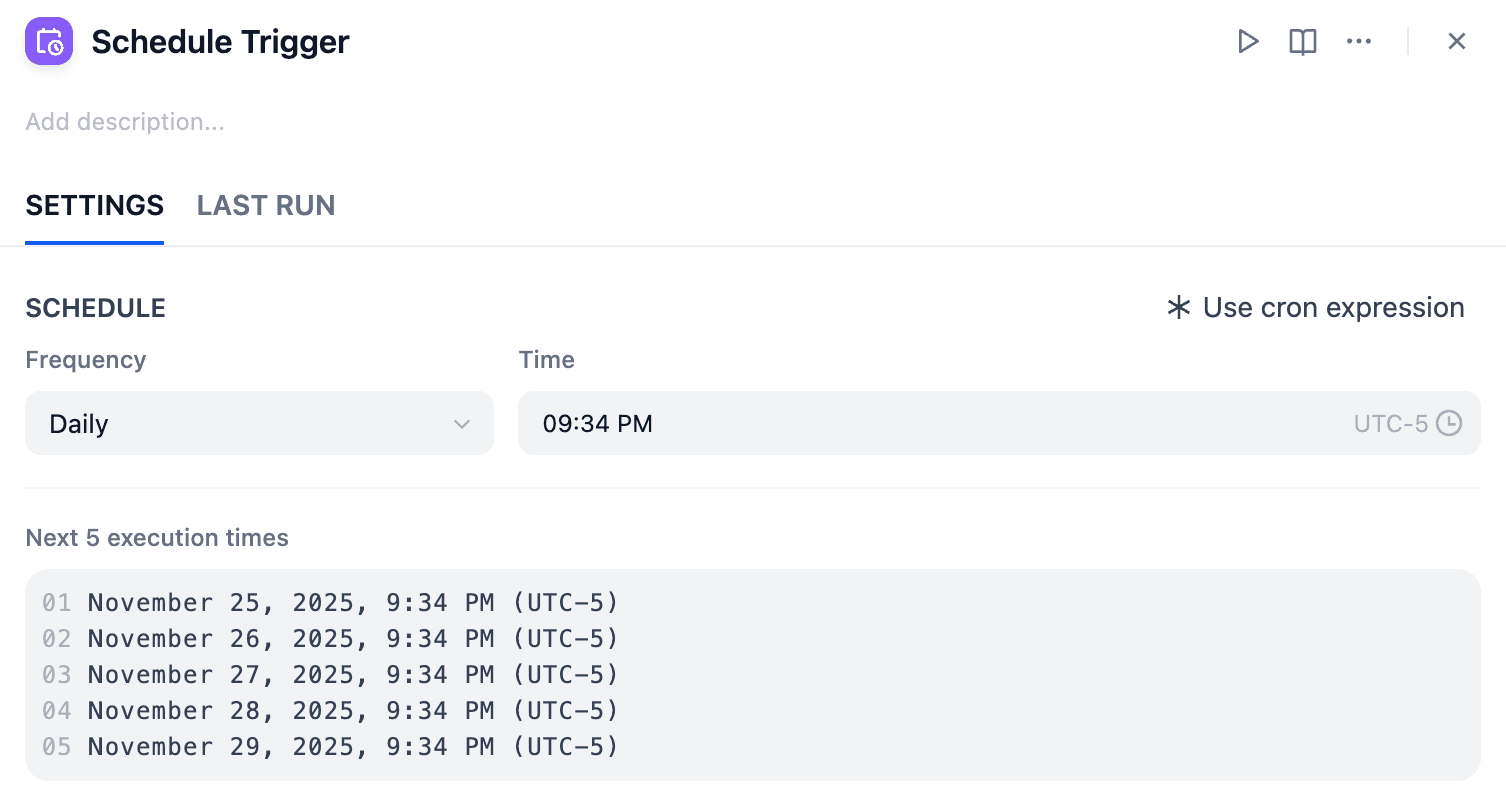Select the November 29 execution time line
1506x802 pixels.
[353, 747]
